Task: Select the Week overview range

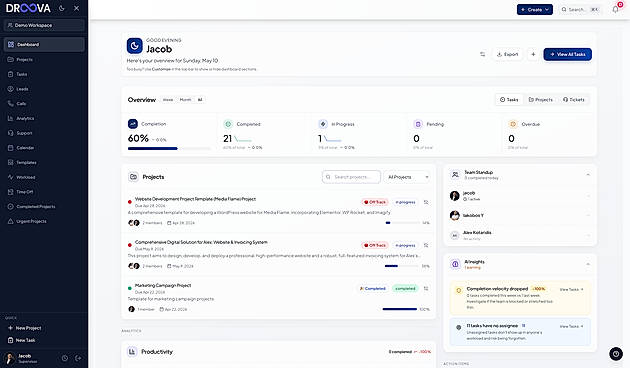Action: (168, 100)
